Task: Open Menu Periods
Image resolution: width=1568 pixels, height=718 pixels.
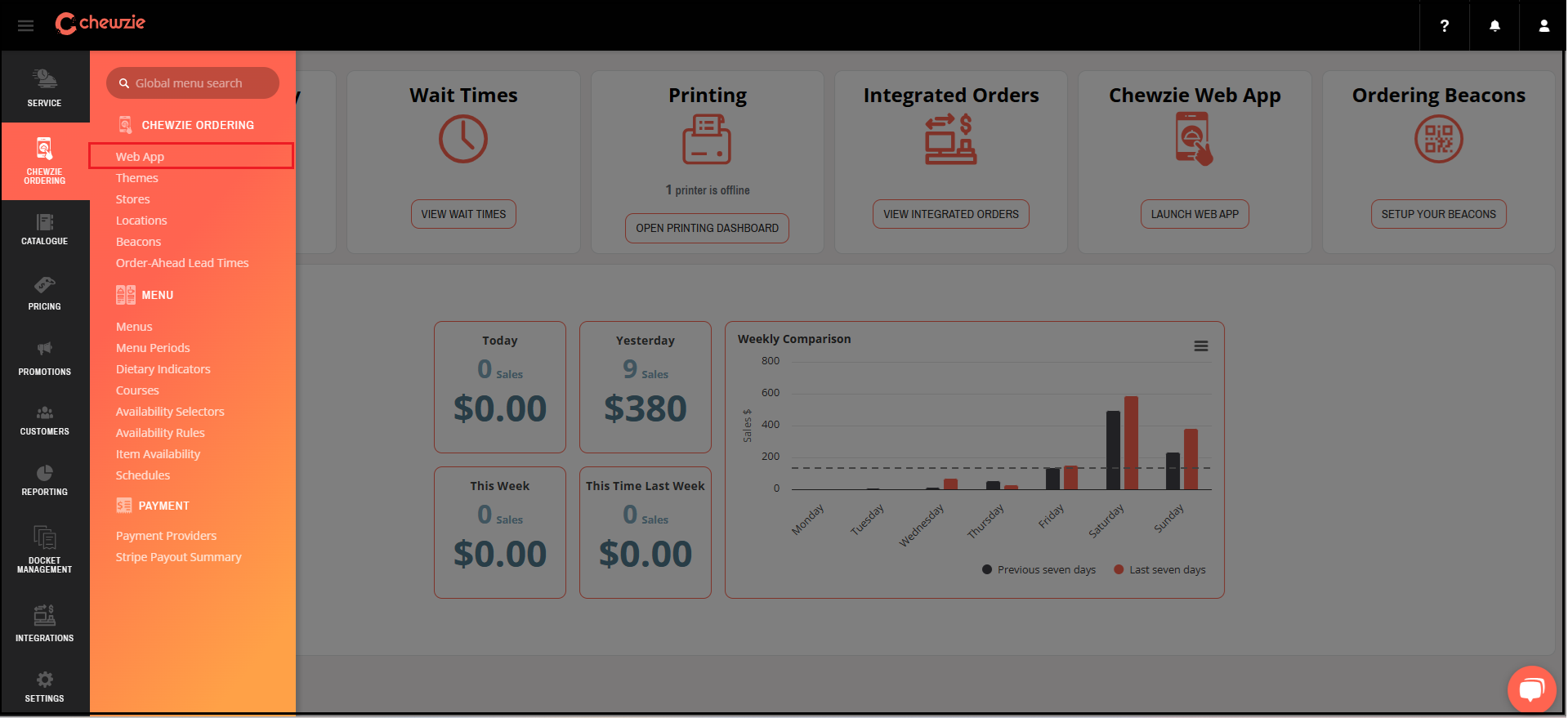Action: coord(153,348)
